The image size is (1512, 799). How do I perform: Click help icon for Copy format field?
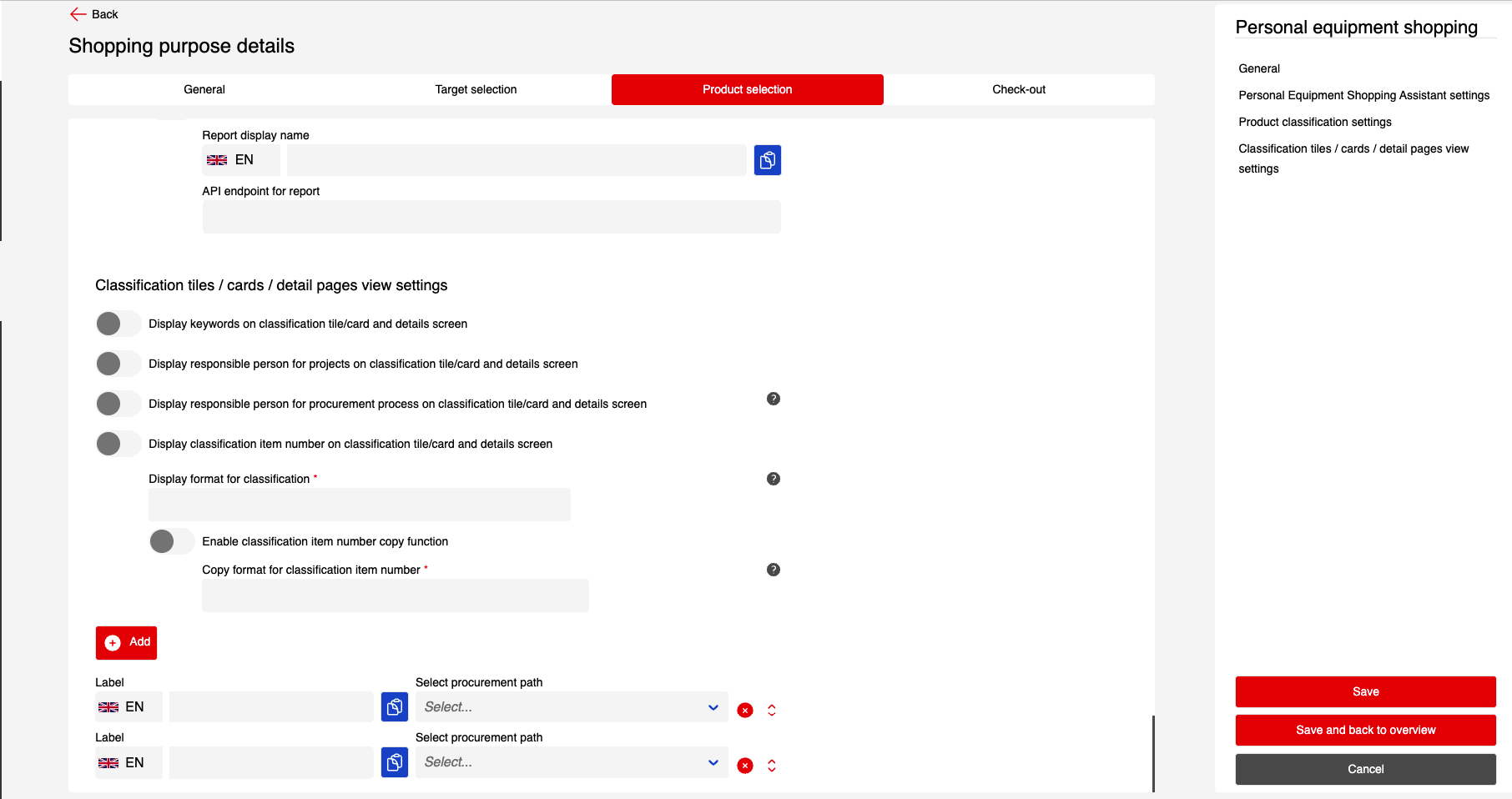click(x=773, y=570)
